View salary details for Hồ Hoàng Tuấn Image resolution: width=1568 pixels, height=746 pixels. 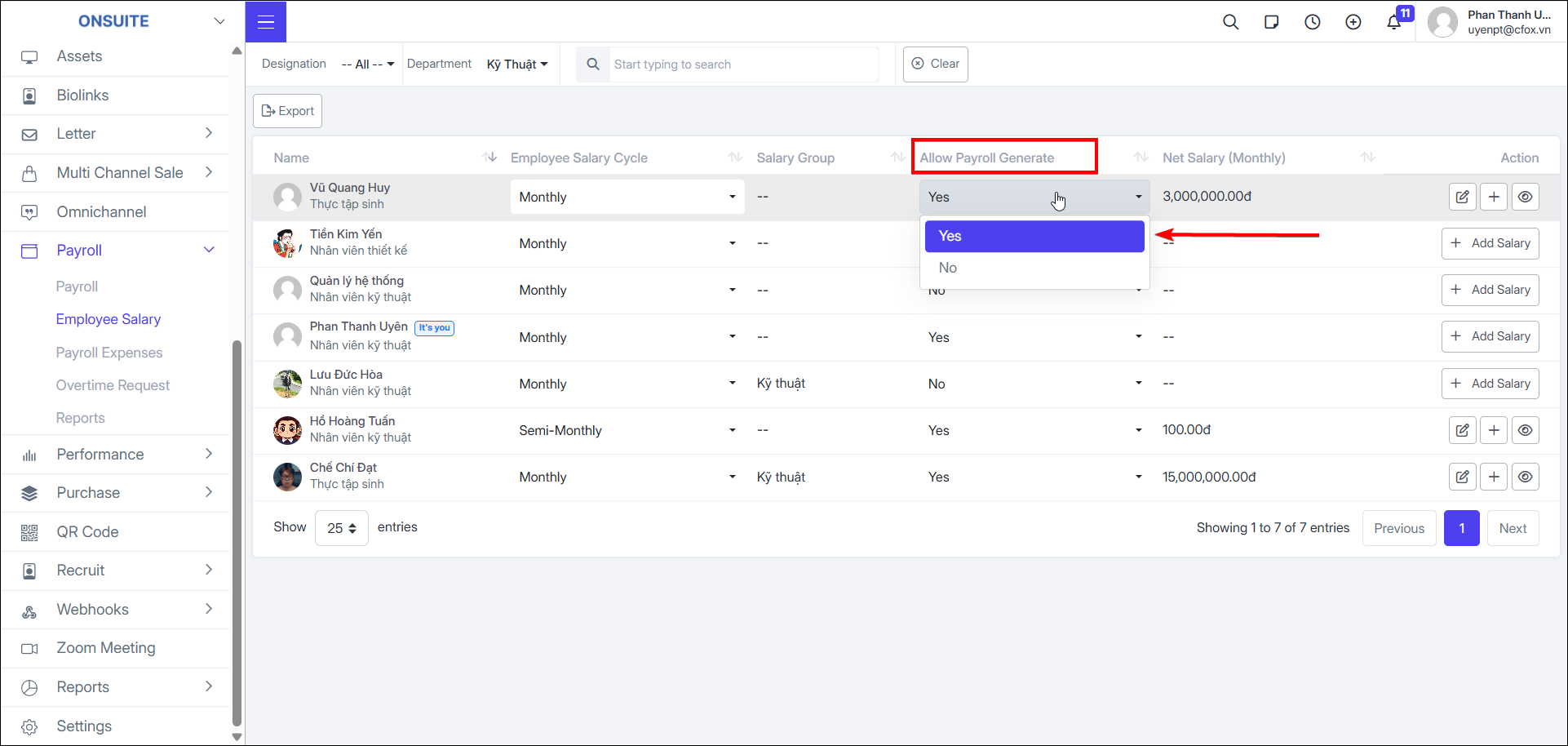pyautogui.click(x=1526, y=430)
